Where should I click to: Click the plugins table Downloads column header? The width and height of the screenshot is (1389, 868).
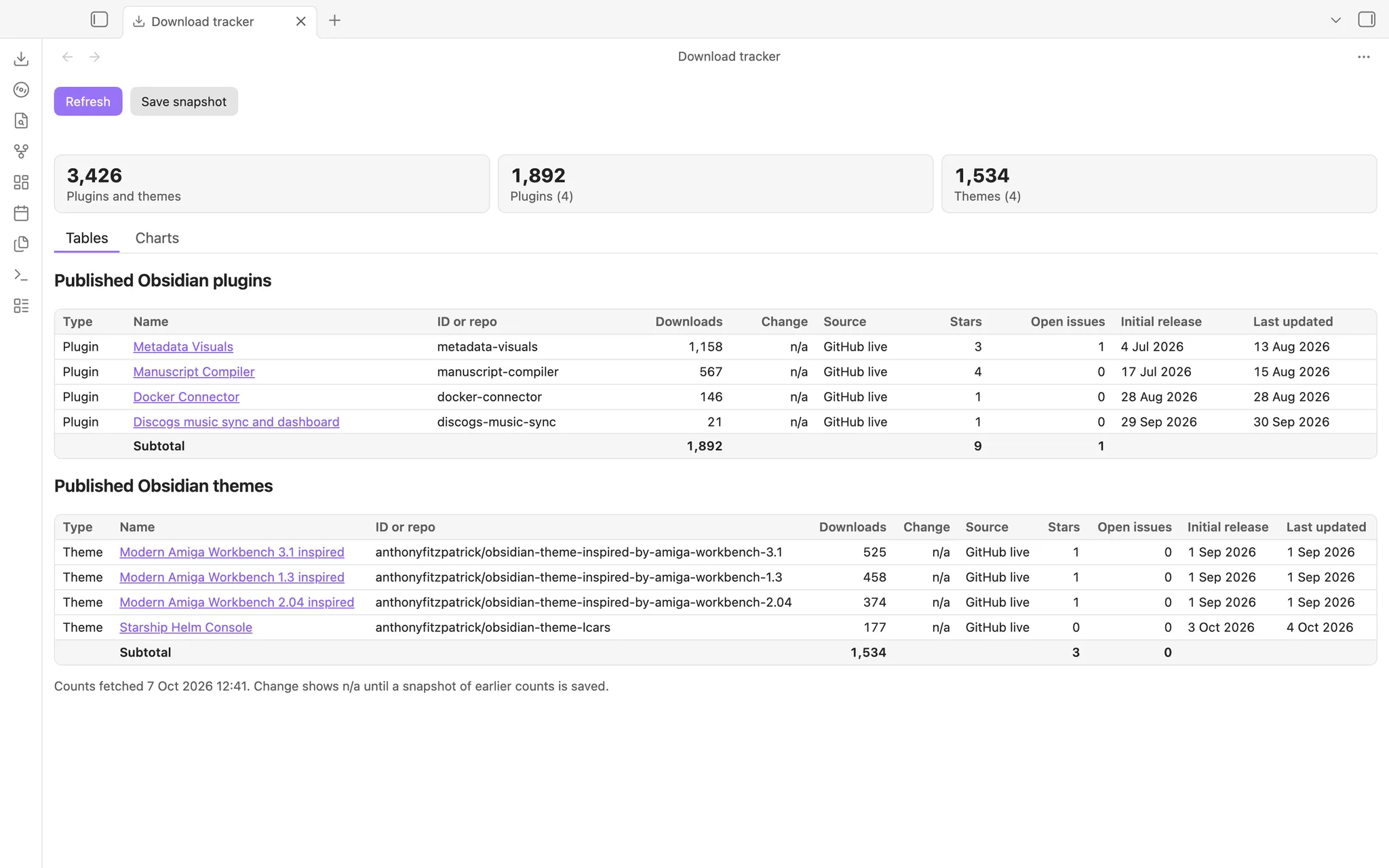(x=688, y=321)
